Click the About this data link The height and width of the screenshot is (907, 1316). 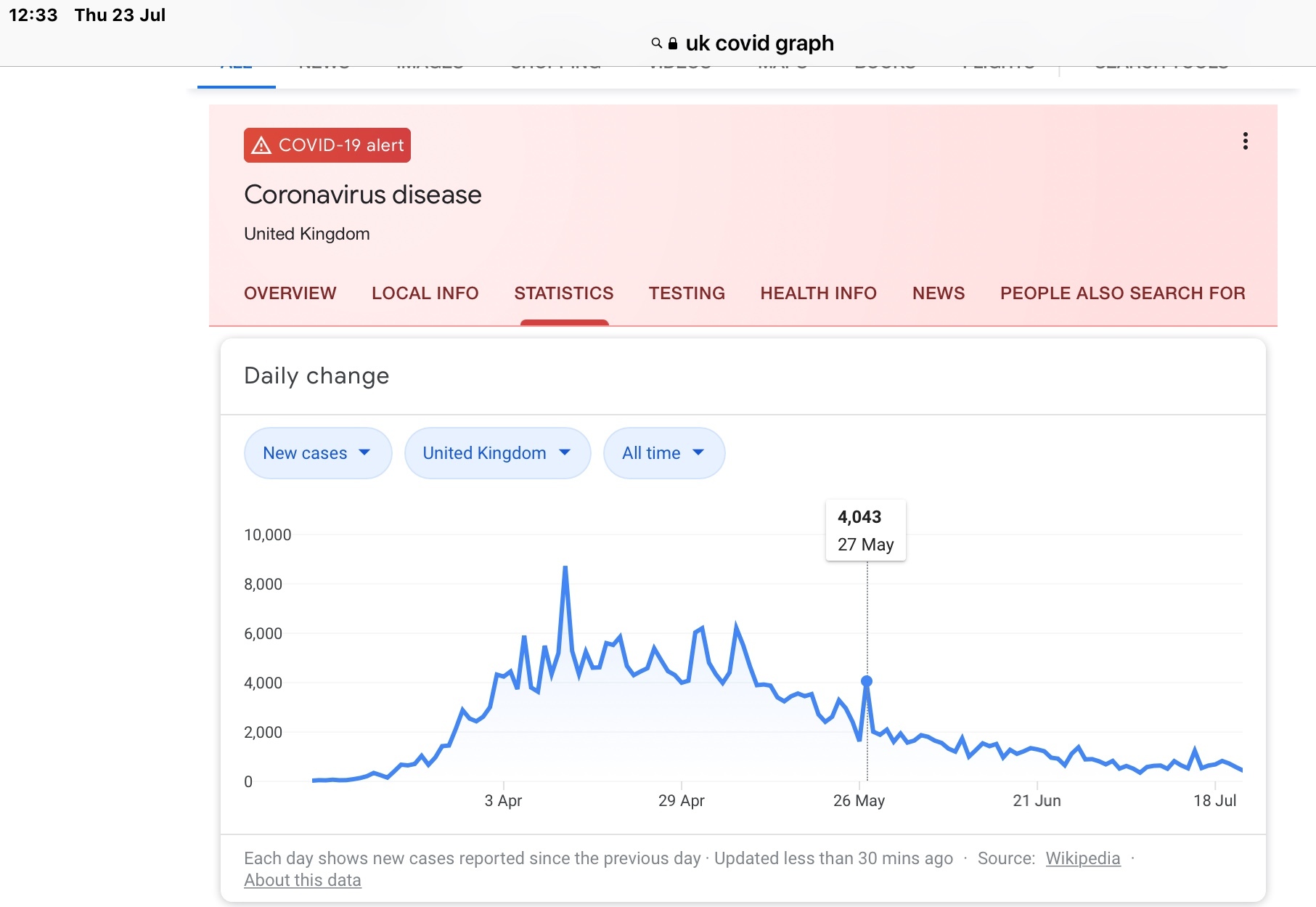pos(302,880)
